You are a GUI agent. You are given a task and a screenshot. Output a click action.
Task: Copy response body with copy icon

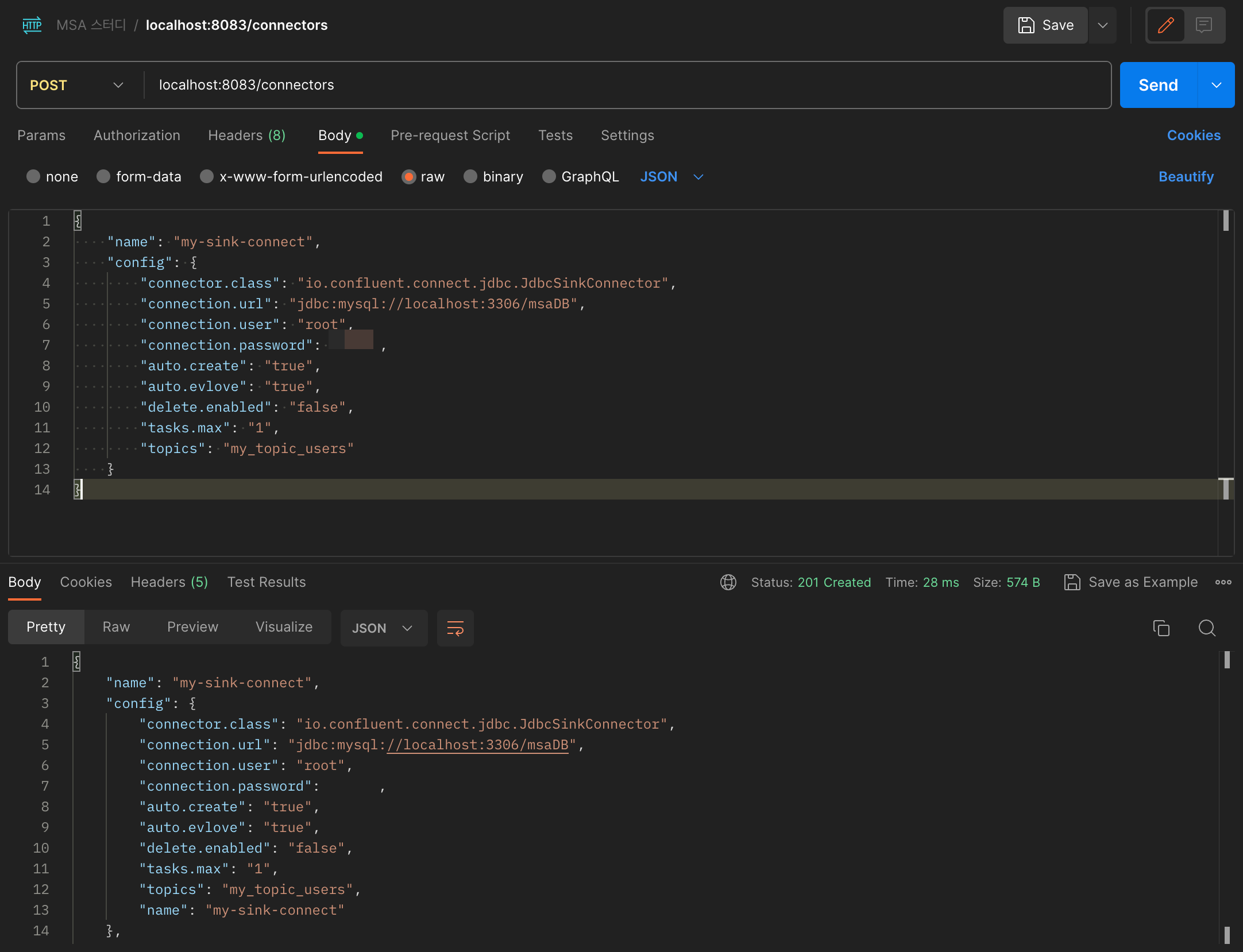click(x=1161, y=628)
